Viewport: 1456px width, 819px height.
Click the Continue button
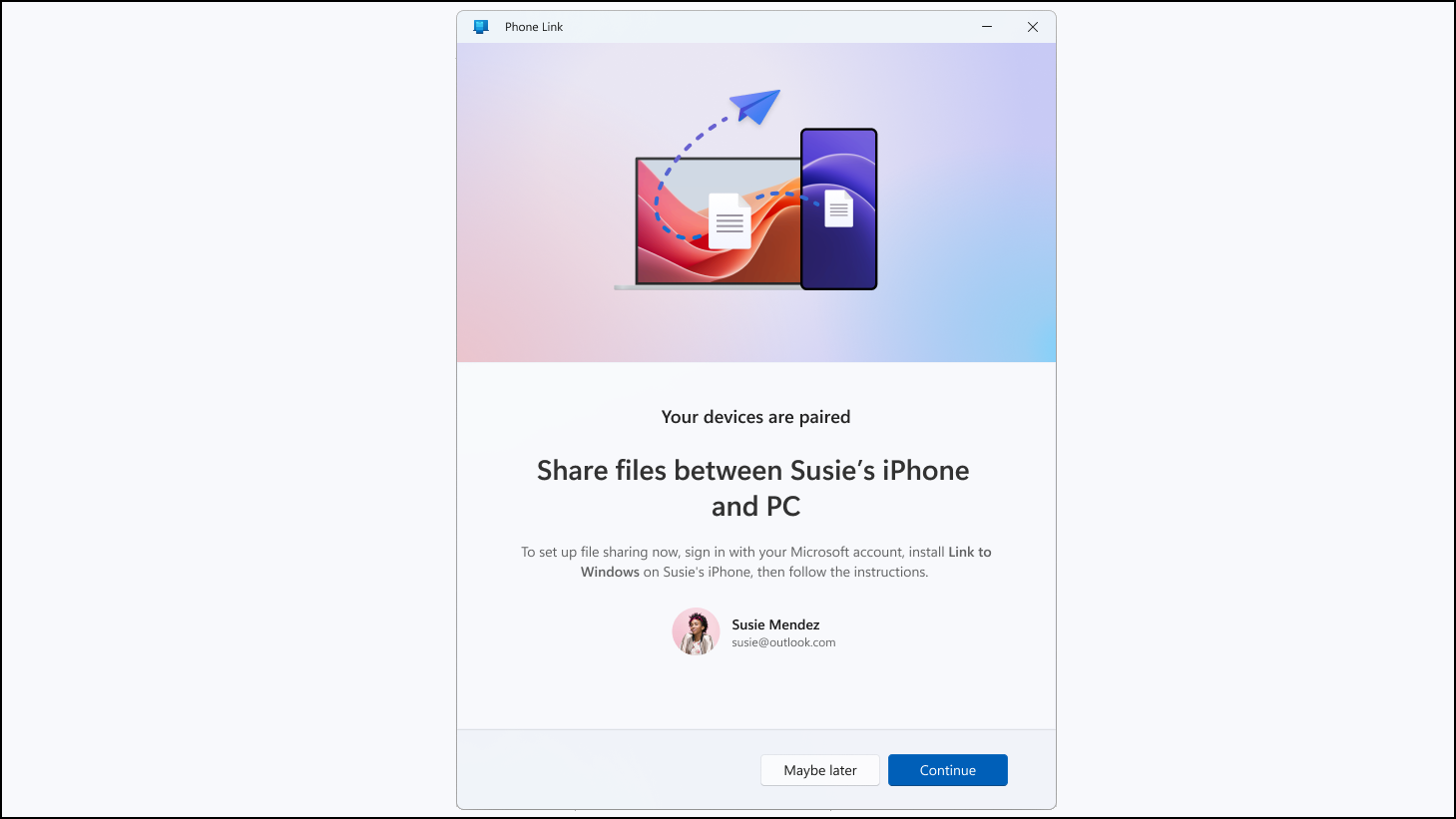pyautogui.click(x=947, y=770)
